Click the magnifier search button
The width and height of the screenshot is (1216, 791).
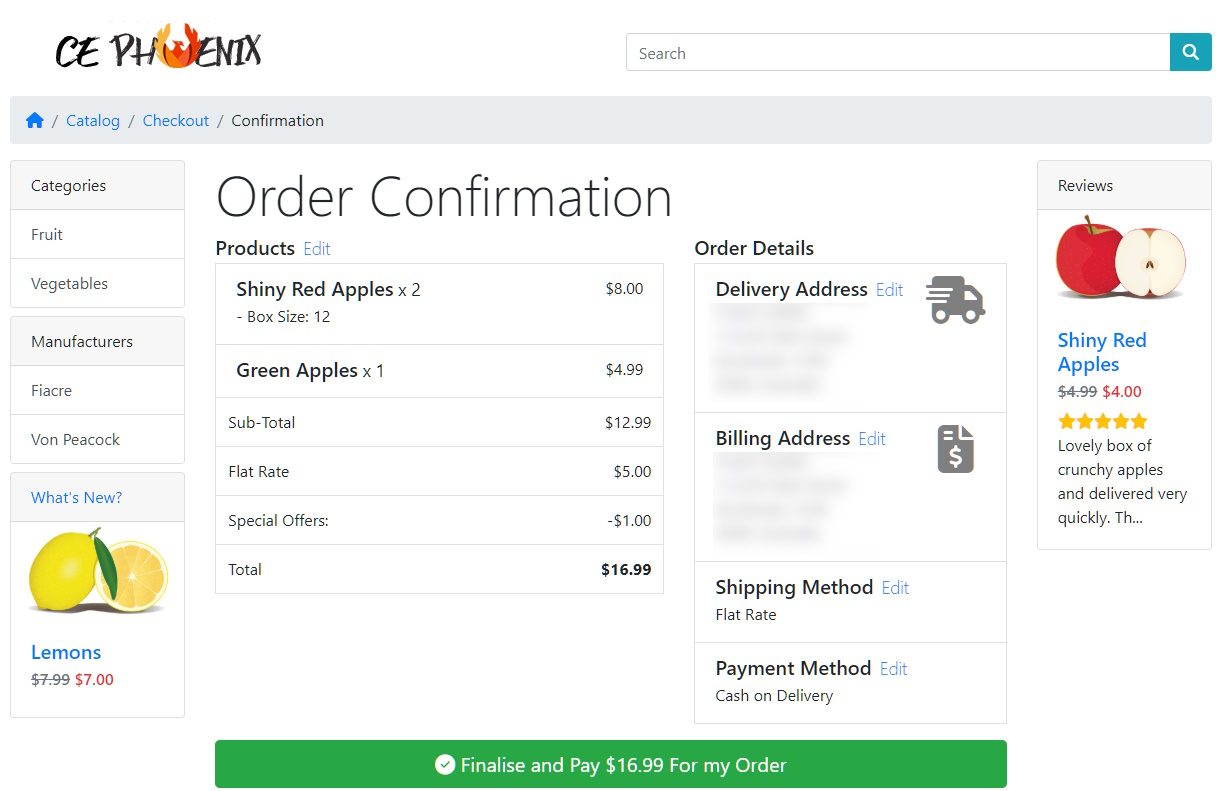click(x=1190, y=52)
